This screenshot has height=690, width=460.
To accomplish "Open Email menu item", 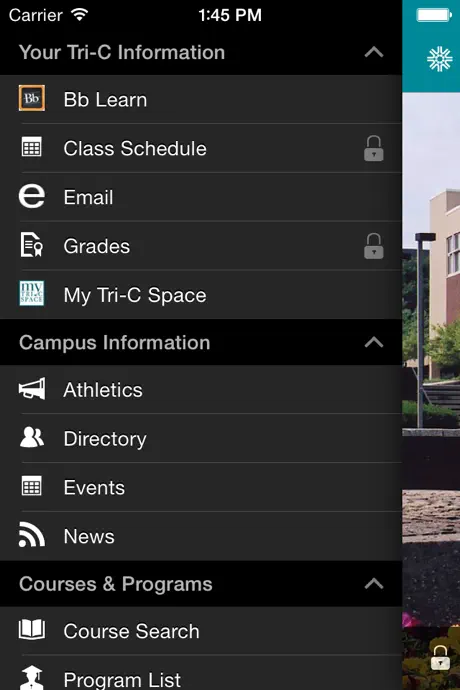I will pos(201,197).
